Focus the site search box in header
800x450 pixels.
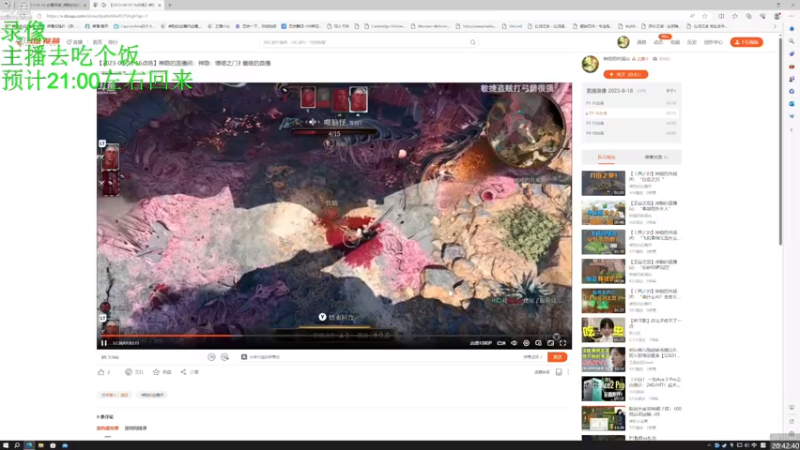pyautogui.click(x=365, y=42)
